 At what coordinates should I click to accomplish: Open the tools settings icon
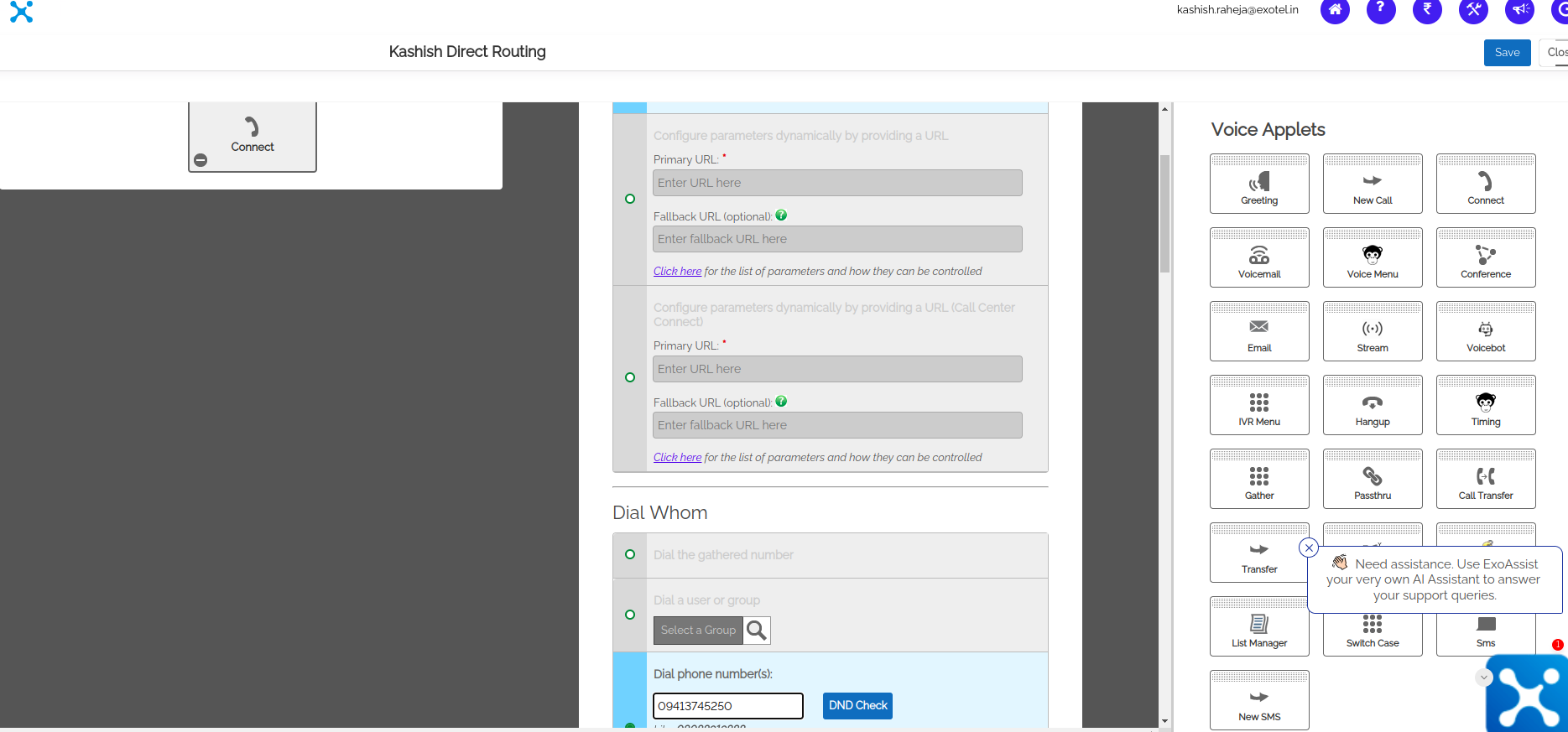(1473, 10)
